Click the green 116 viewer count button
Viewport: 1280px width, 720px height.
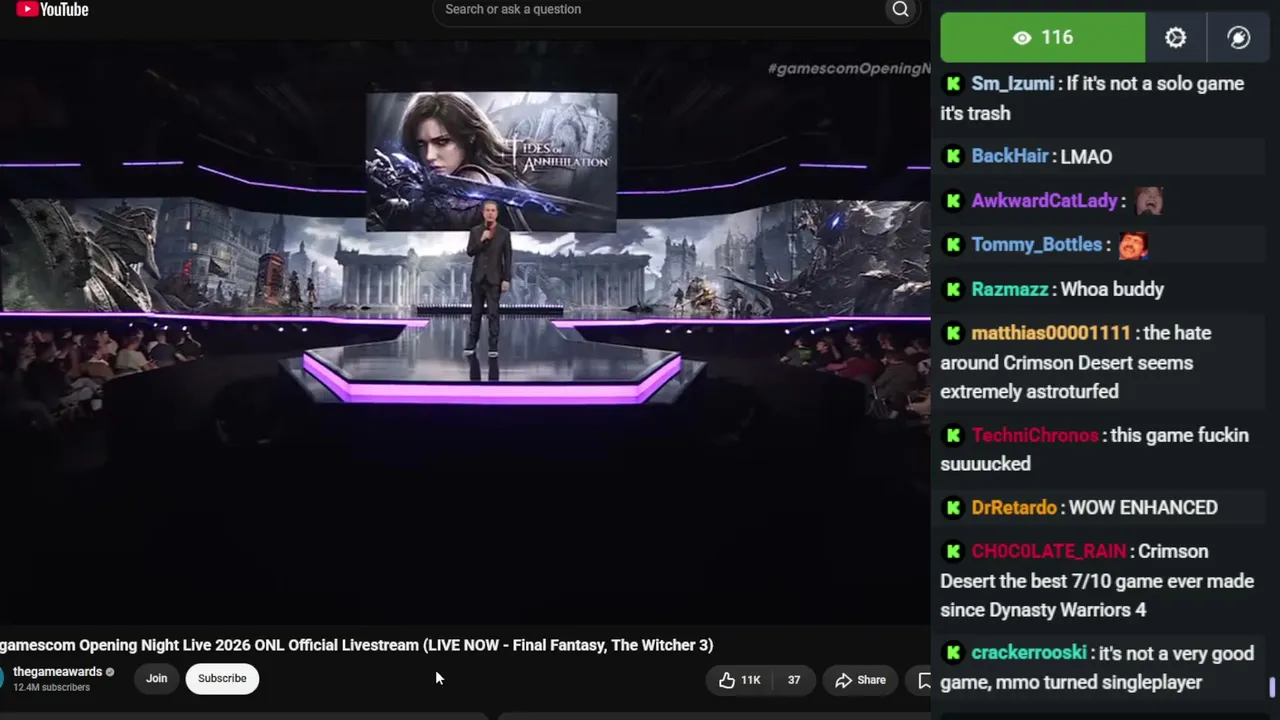(1043, 38)
